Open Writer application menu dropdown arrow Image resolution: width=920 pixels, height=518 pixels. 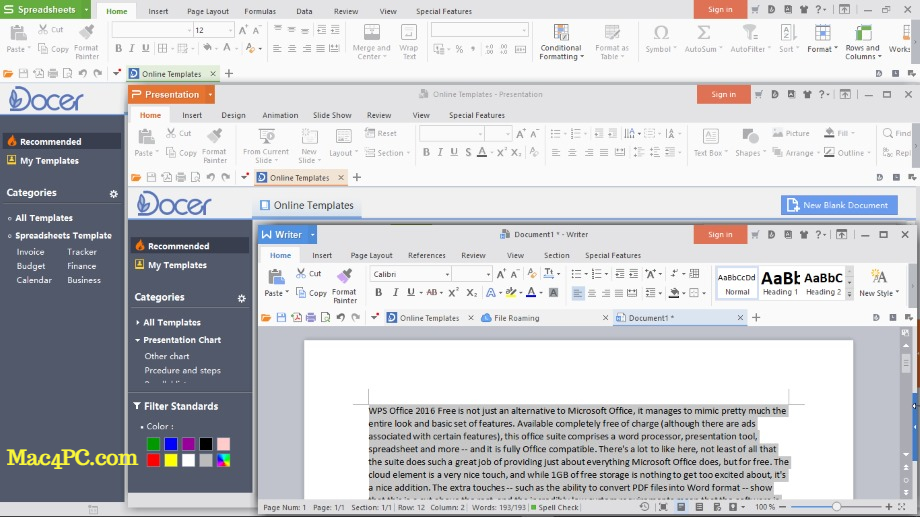point(312,235)
